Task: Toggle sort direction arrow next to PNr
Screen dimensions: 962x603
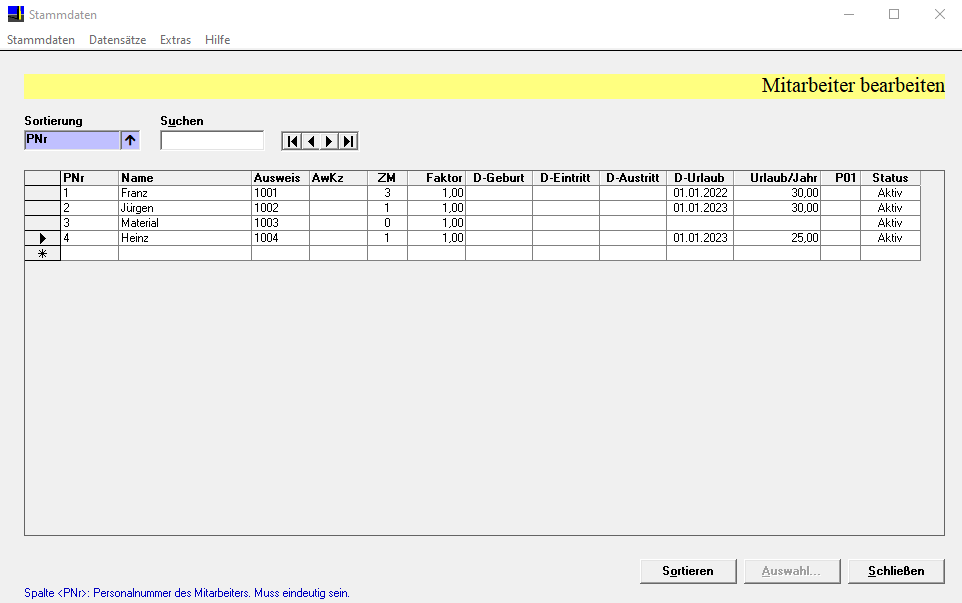Action: [x=130, y=140]
